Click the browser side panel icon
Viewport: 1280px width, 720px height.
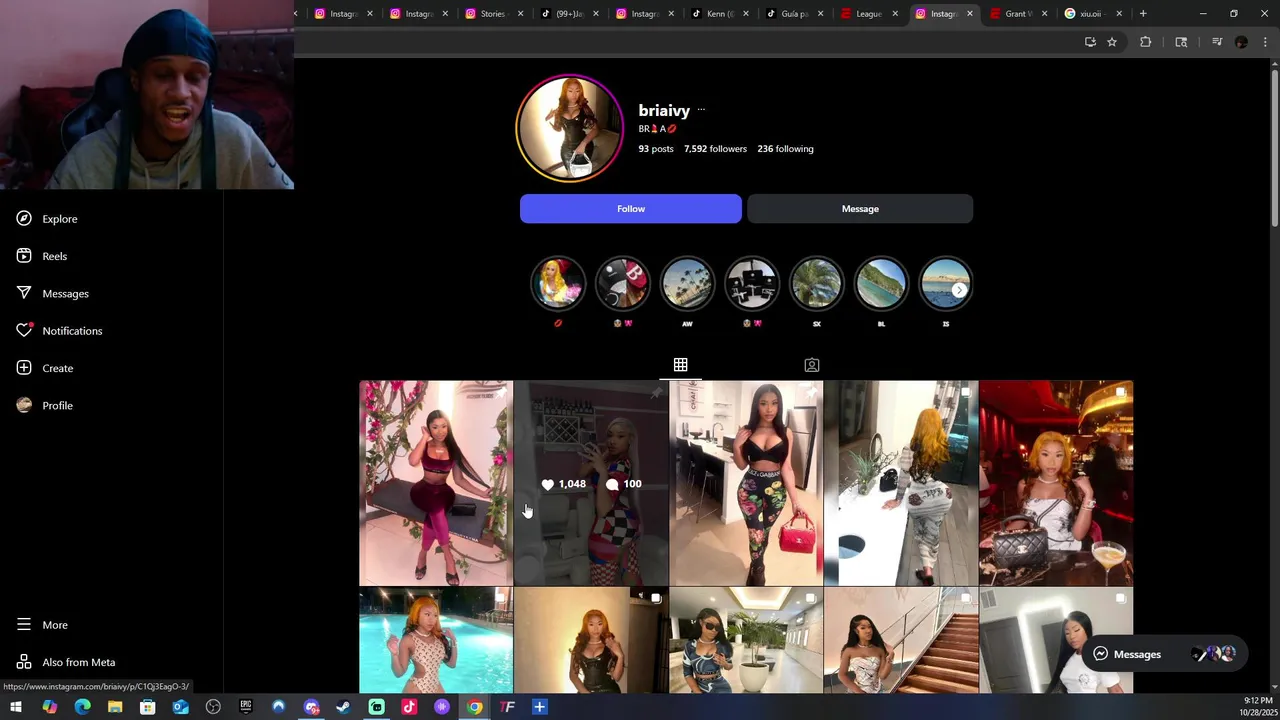pyautogui.click(x=1181, y=42)
